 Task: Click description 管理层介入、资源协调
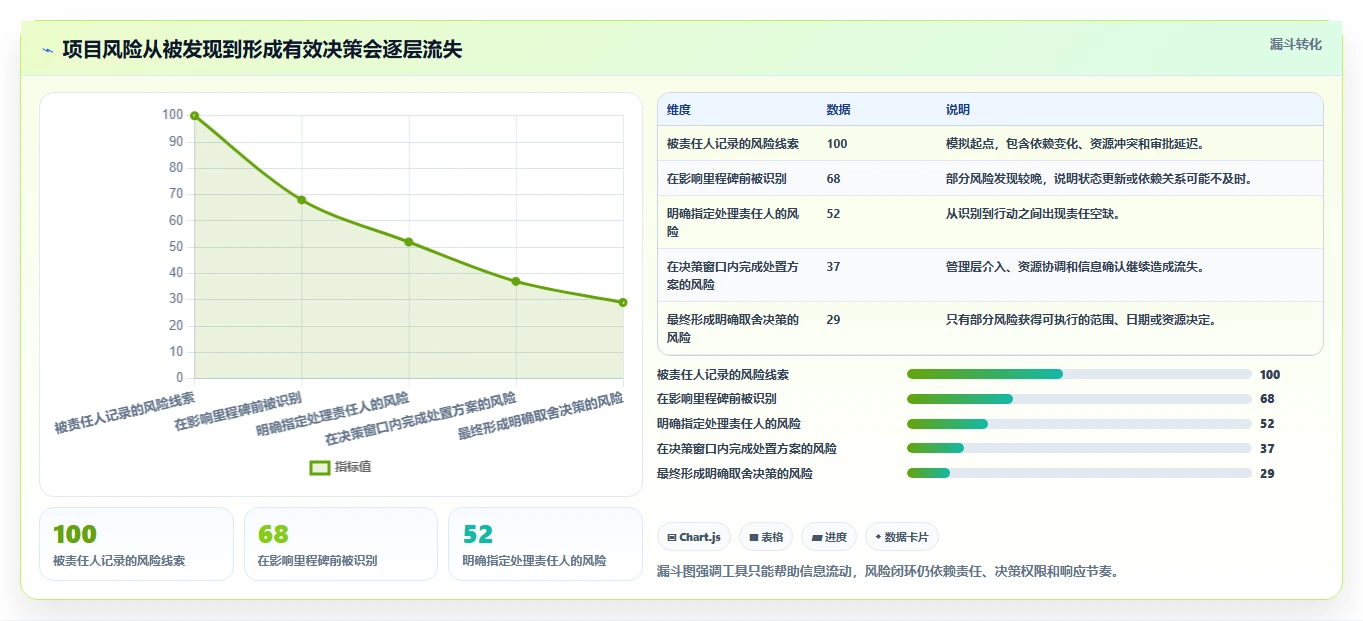tap(1075, 267)
